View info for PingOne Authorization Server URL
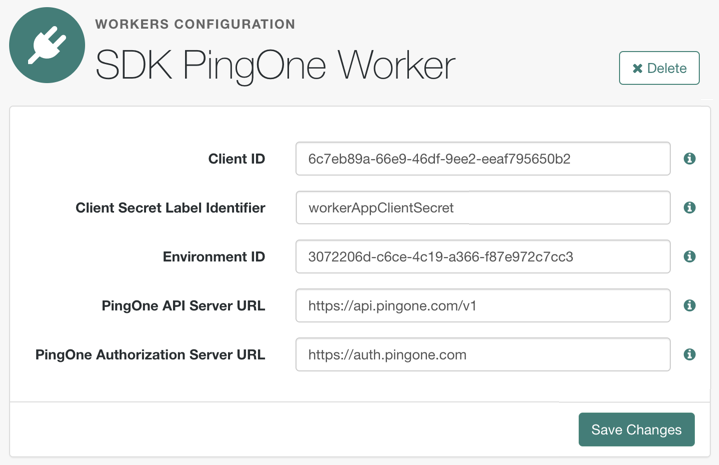The width and height of the screenshot is (719, 465). (x=689, y=354)
